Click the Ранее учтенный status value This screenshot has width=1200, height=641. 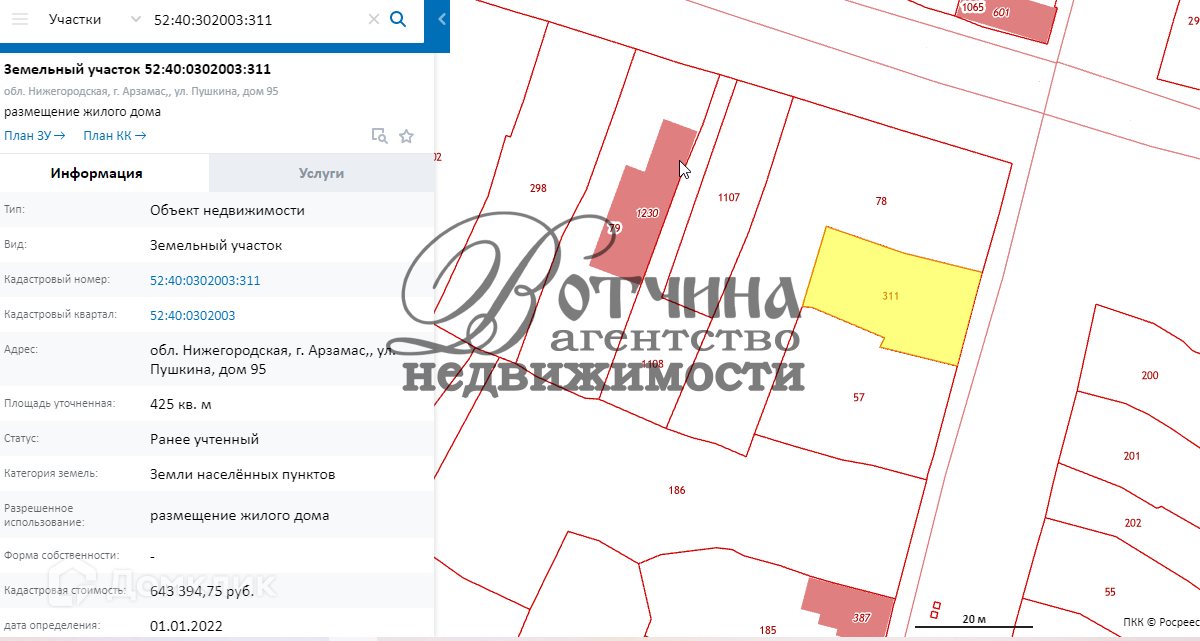coord(204,439)
